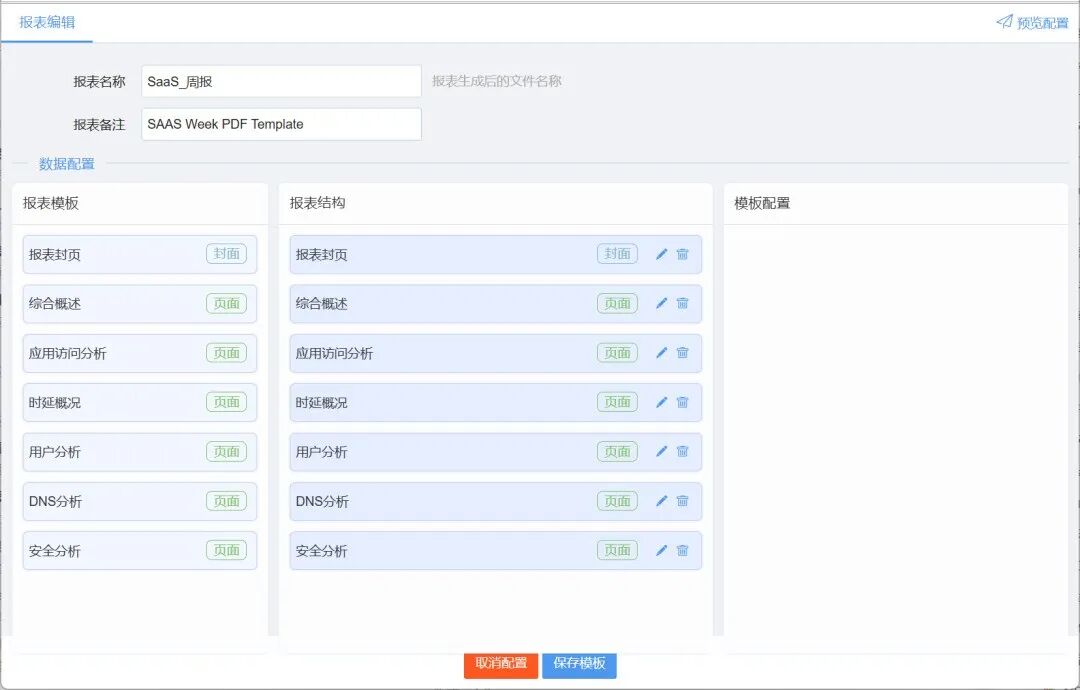The width and height of the screenshot is (1080, 690).
Task: Delete 安全分析 via its trash icon
Action: pos(682,550)
